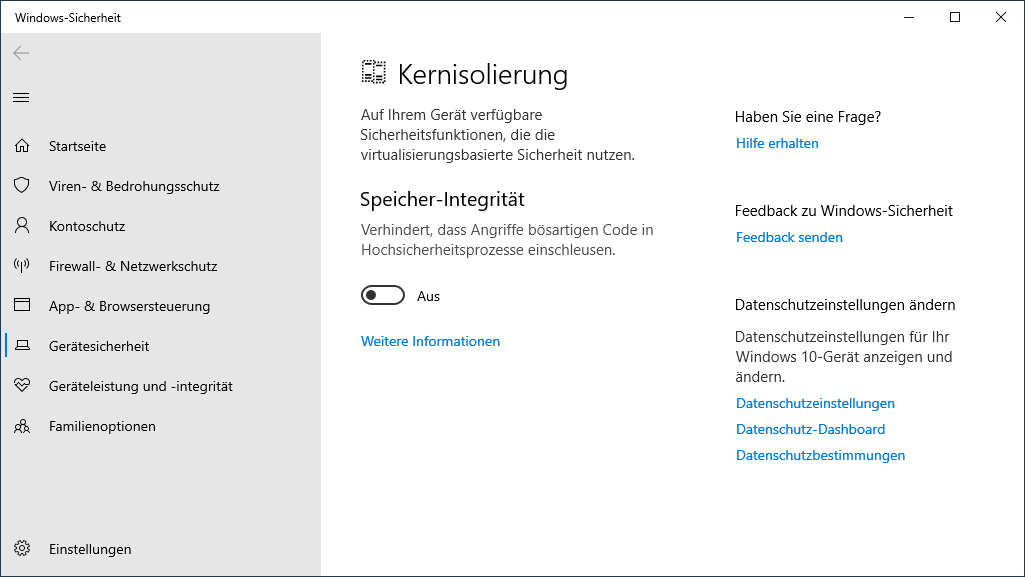This screenshot has width=1025, height=577.
Task: Click the App- & Browsersteuerung window icon
Action: pyautogui.click(x=21, y=306)
